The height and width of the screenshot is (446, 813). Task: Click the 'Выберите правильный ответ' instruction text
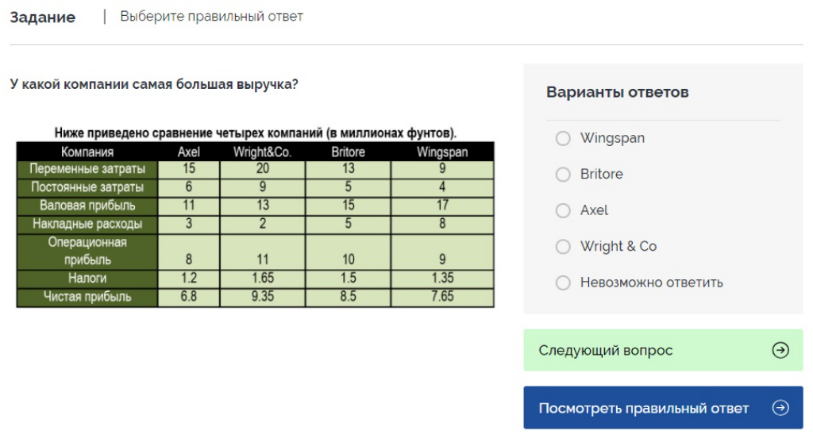coord(211,17)
